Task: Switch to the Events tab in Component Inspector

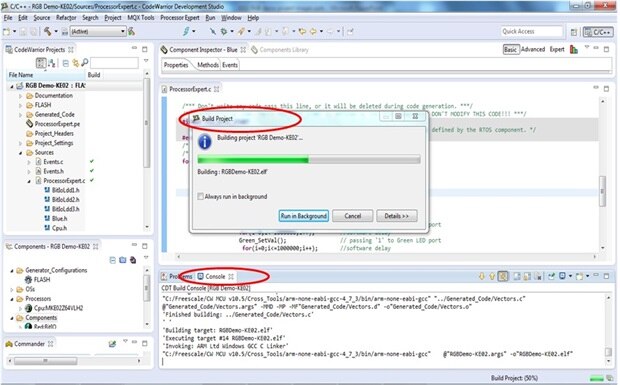Action: tap(230, 65)
